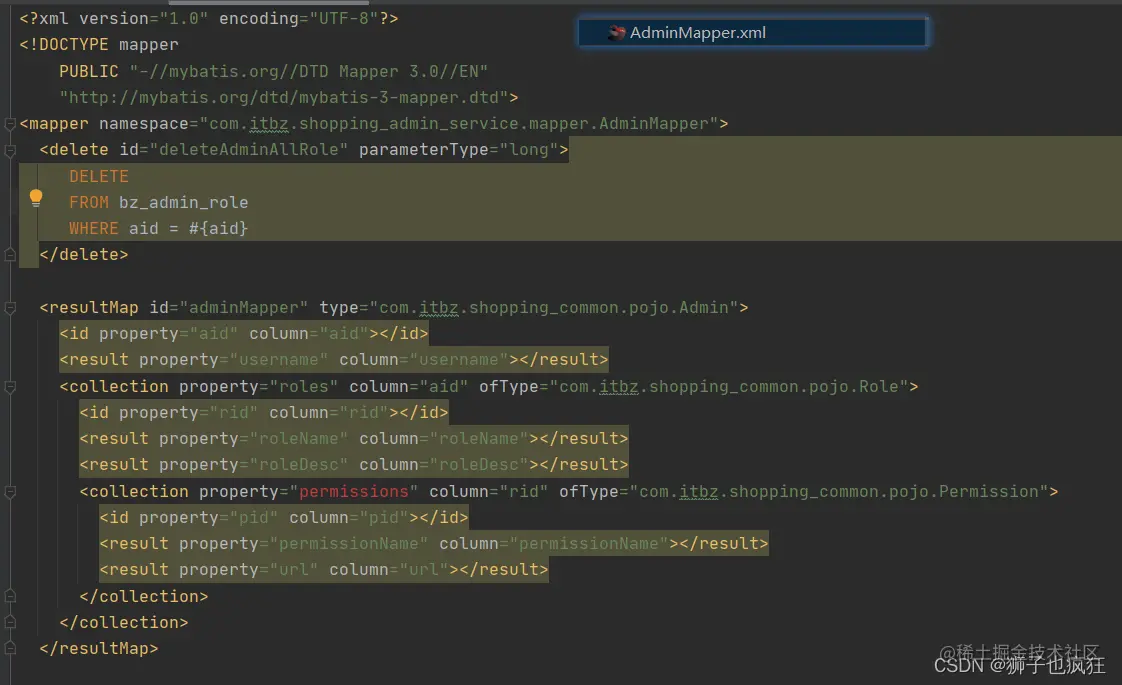Click the roles property value
Screen dimensions: 1122x685
[304, 387]
